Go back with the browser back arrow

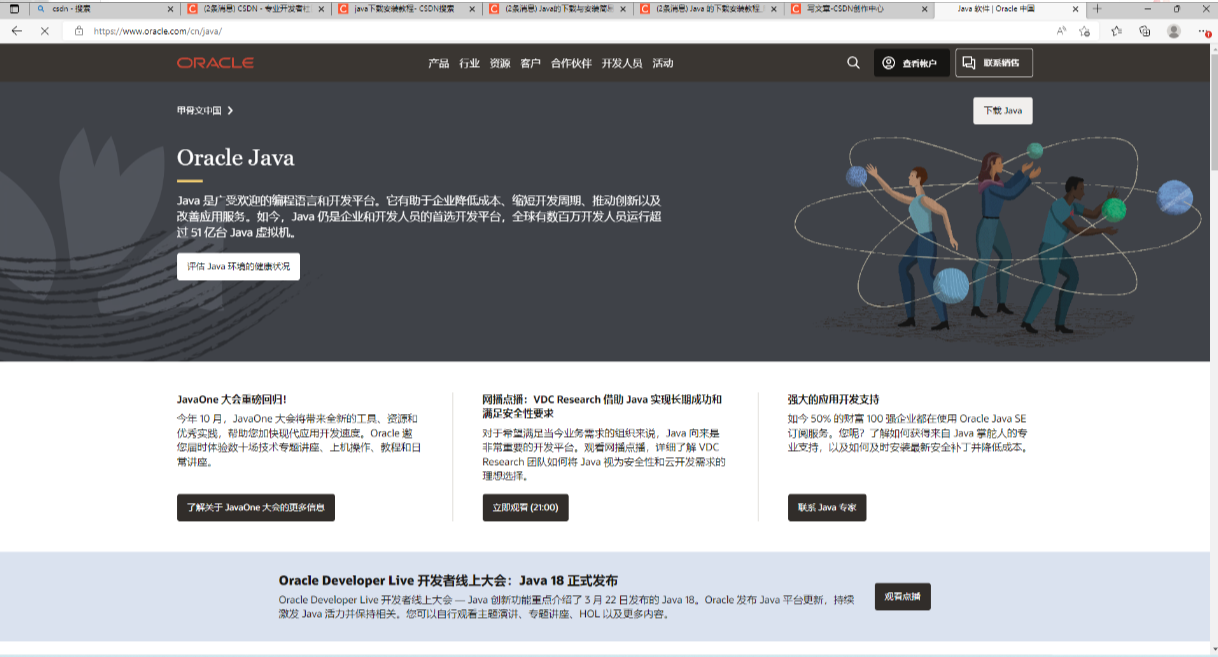(x=17, y=31)
